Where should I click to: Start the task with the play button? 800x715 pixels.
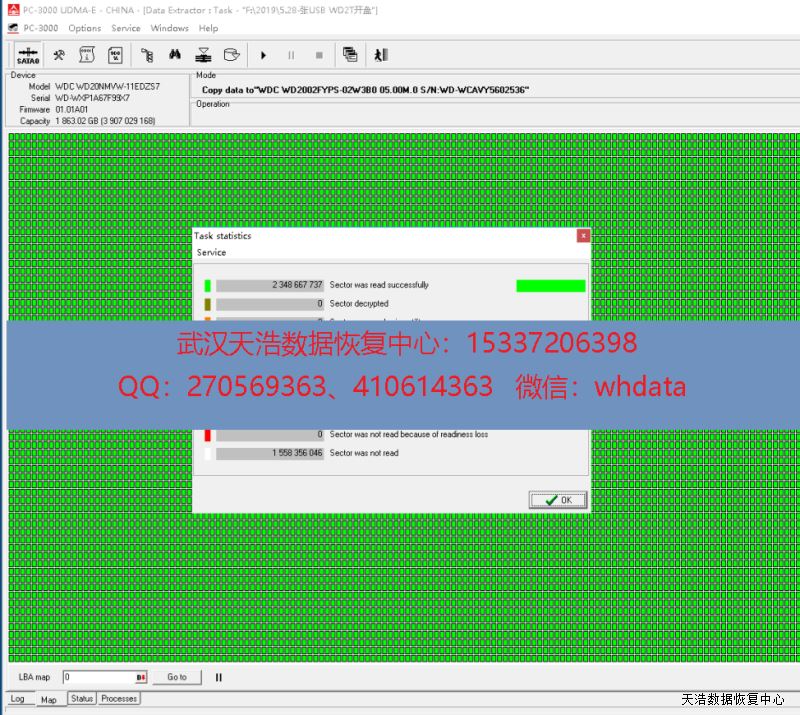pos(263,55)
